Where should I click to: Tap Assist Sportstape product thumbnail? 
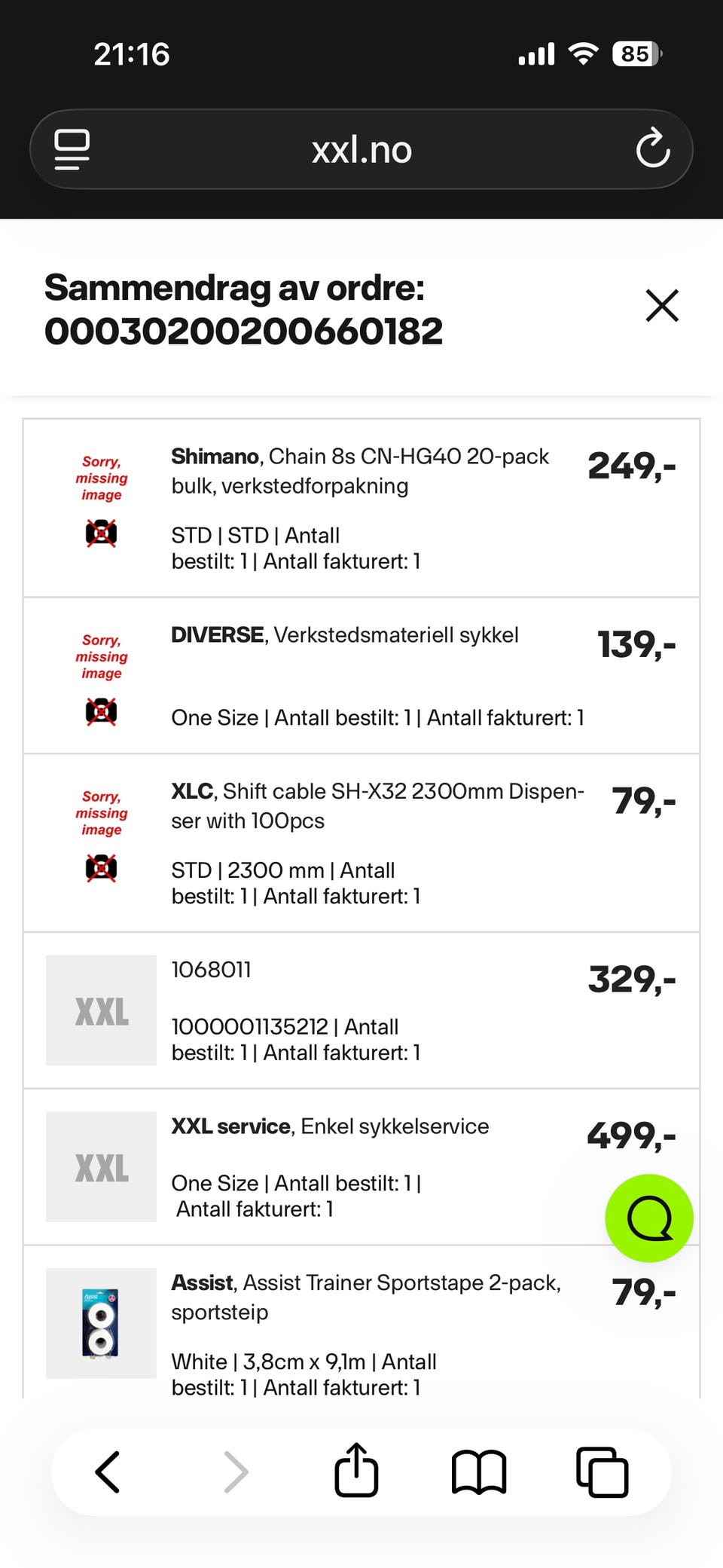click(101, 1323)
